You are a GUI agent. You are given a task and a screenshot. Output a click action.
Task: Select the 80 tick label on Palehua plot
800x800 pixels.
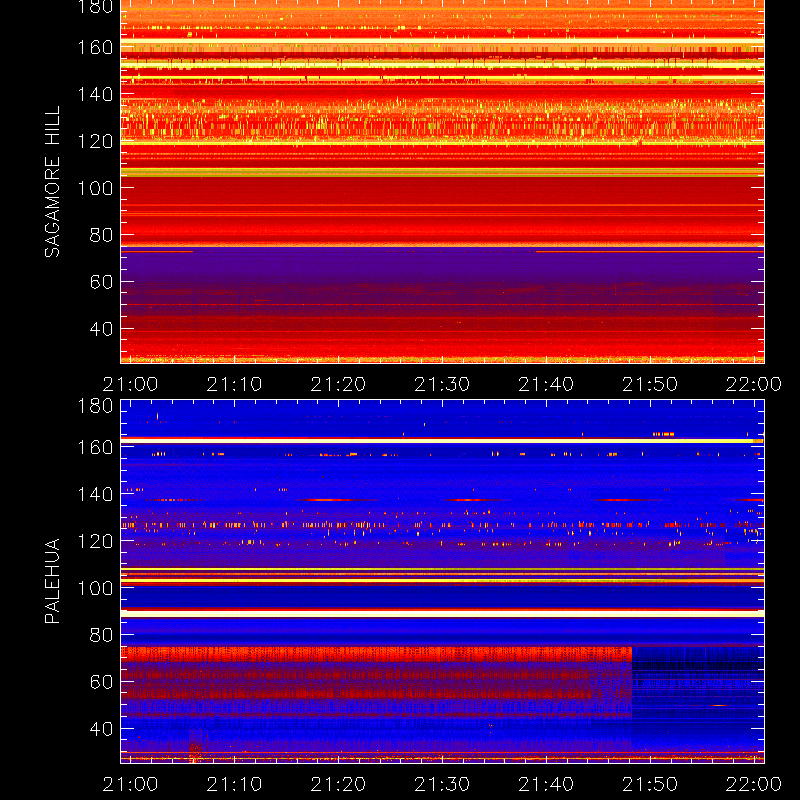(102, 635)
